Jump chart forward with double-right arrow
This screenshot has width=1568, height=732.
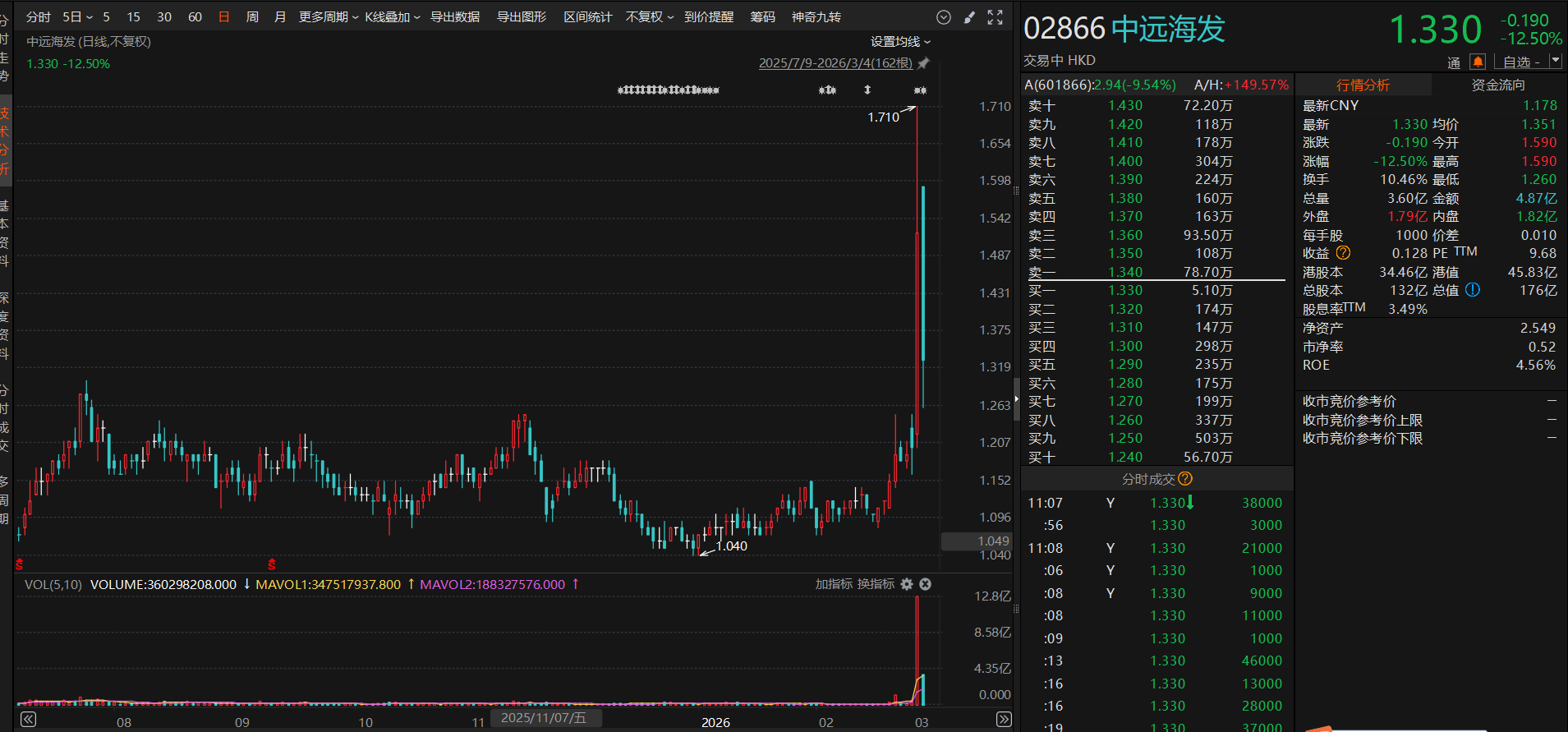point(1004,720)
